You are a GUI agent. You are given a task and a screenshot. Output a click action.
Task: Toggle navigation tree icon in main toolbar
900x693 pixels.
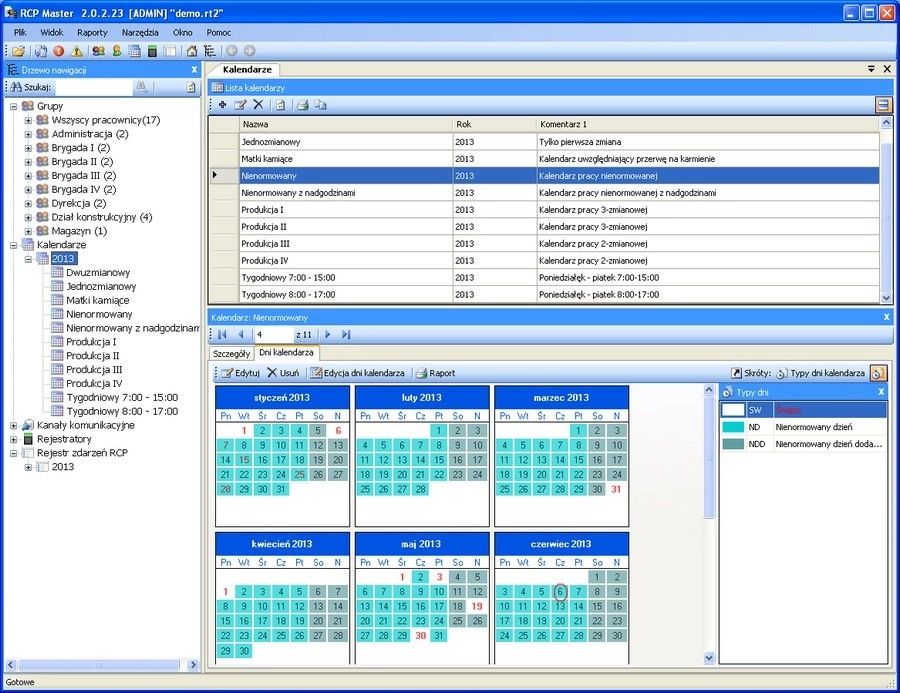210,51
